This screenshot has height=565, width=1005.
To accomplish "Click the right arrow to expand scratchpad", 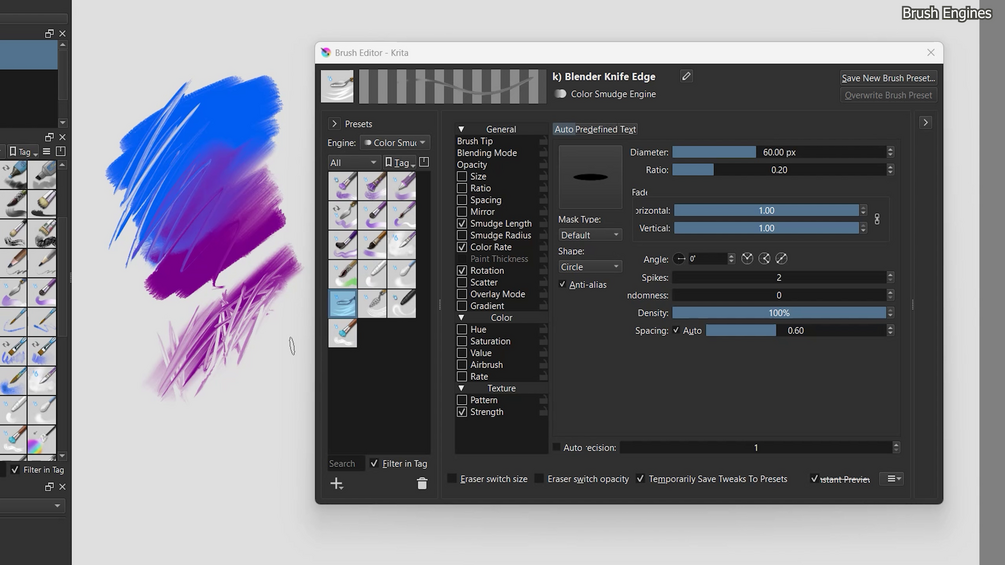I will tap(926, 122).
